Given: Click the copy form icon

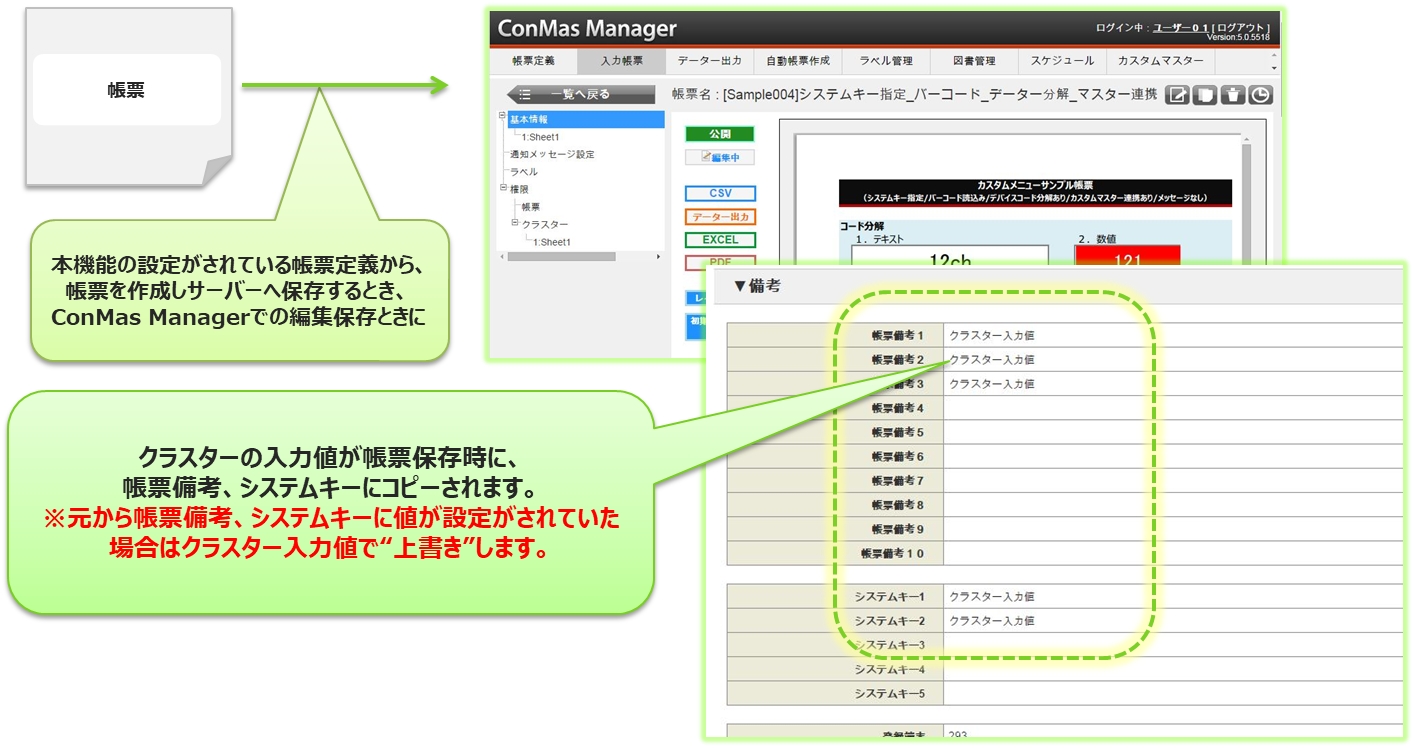Looking at the screenshot, I should (1205, 95).
